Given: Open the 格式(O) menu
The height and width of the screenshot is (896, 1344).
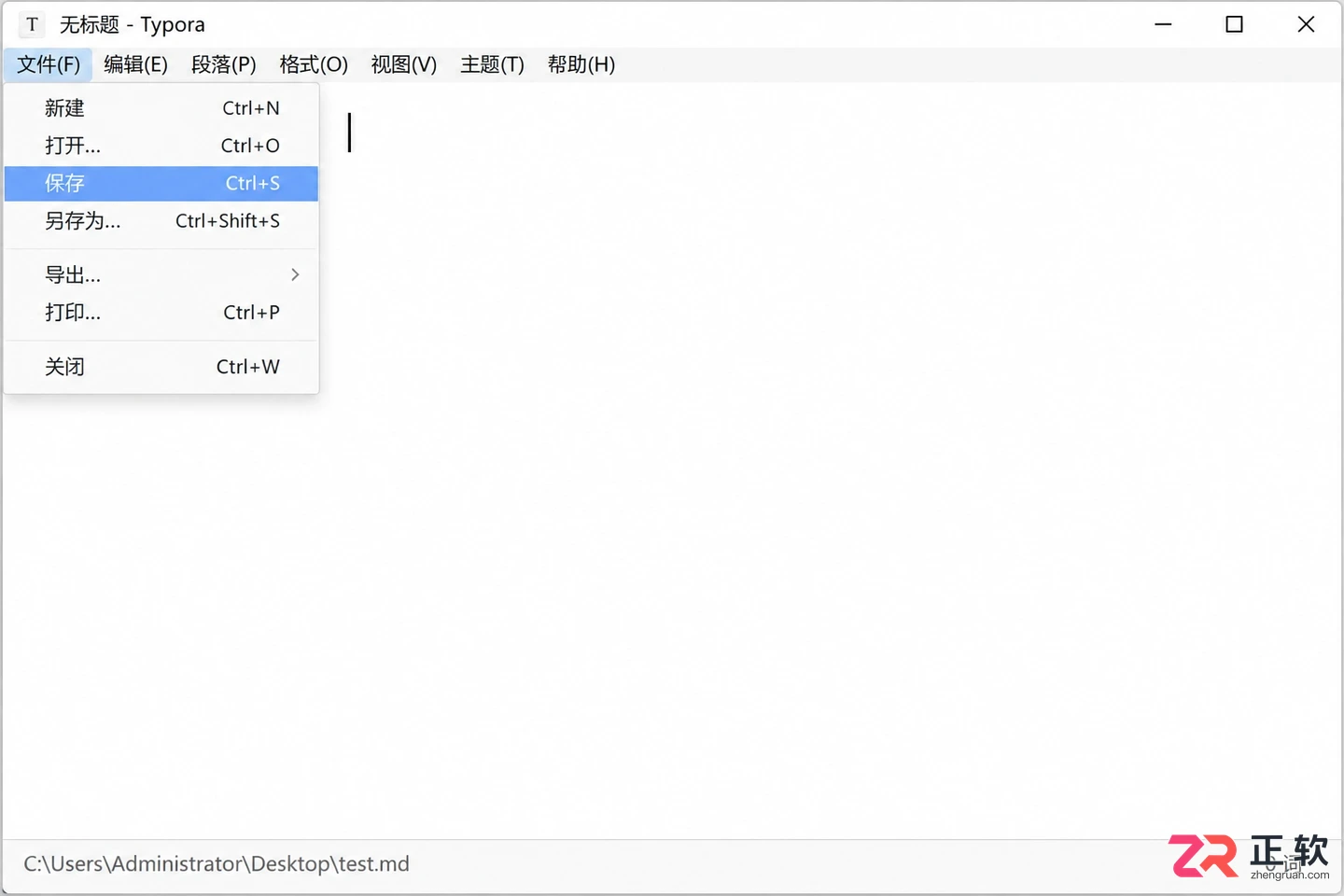Looking at the screenshot, I should (314, 64).
